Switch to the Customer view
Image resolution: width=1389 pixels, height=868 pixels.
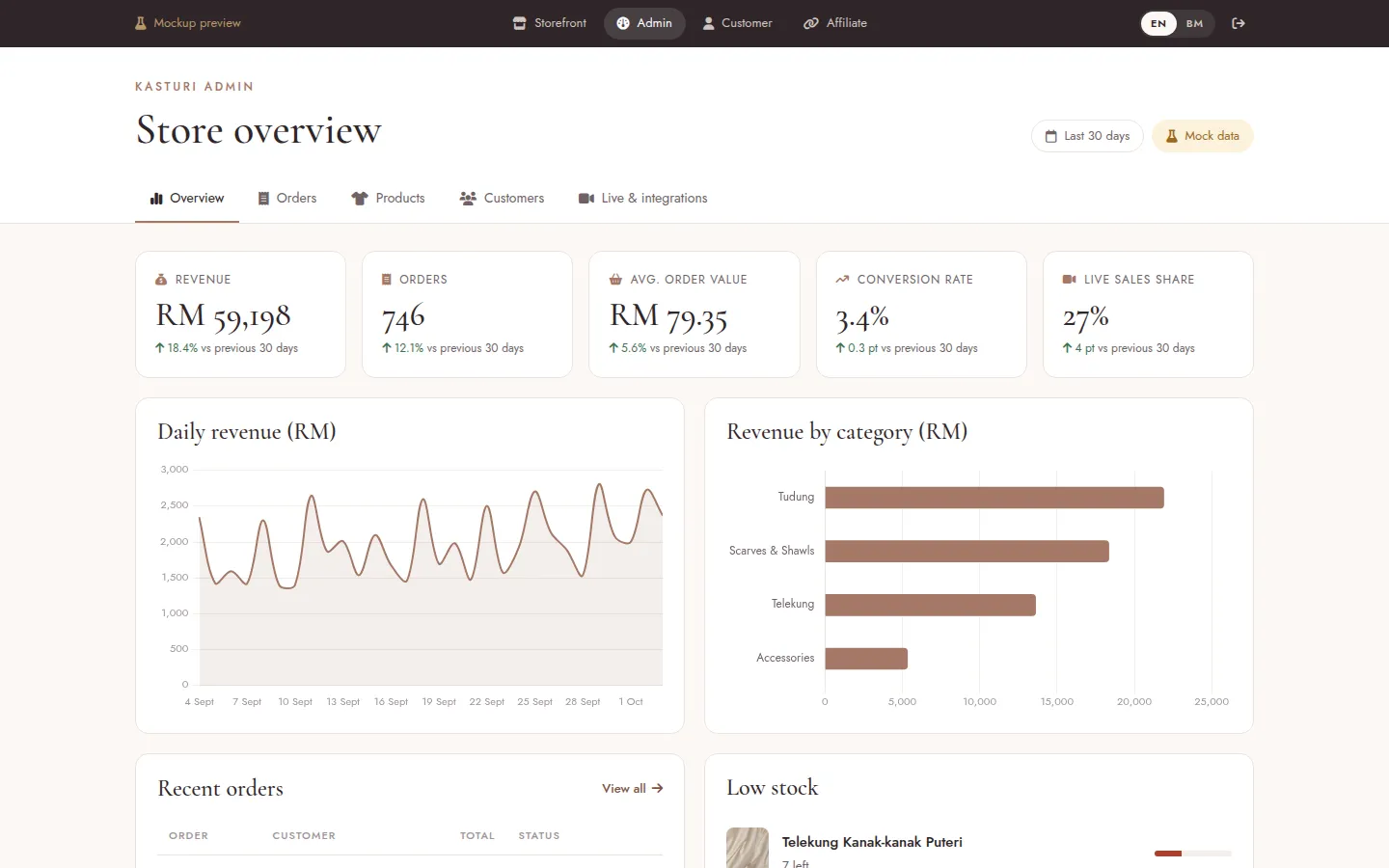click(737, 23)
